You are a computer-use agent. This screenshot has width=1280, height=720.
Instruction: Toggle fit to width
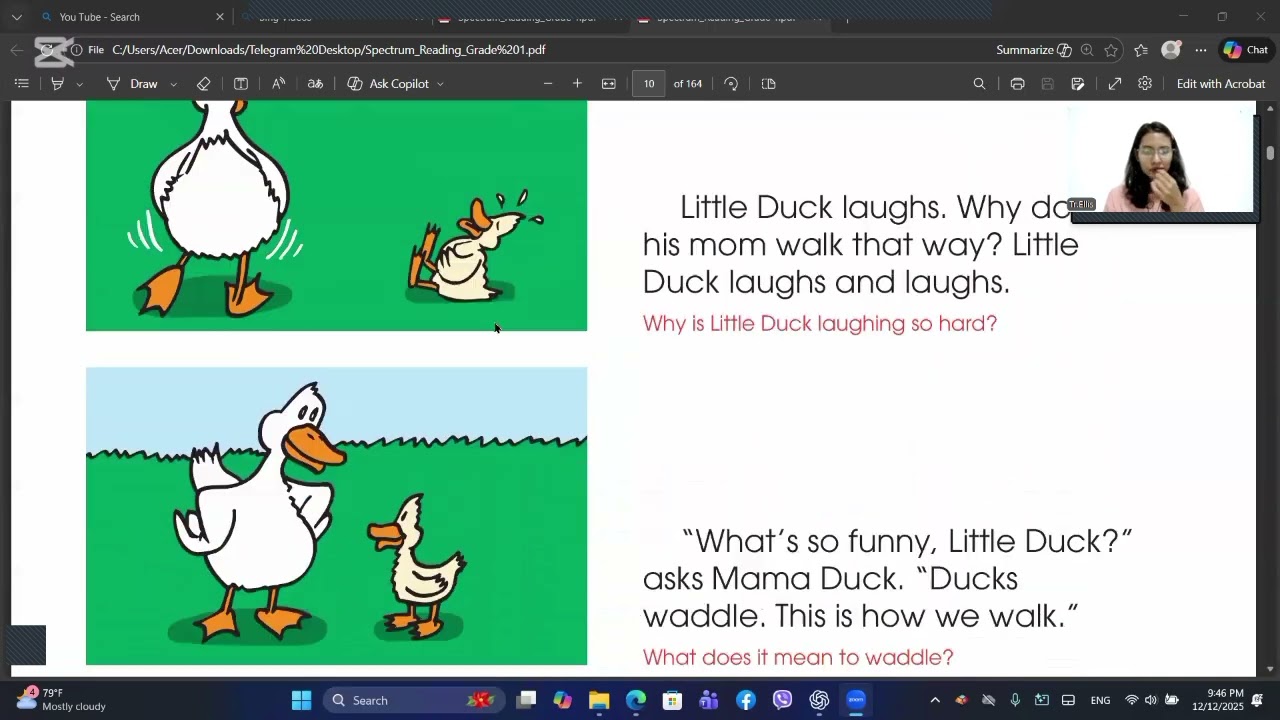tap(608, 84)
